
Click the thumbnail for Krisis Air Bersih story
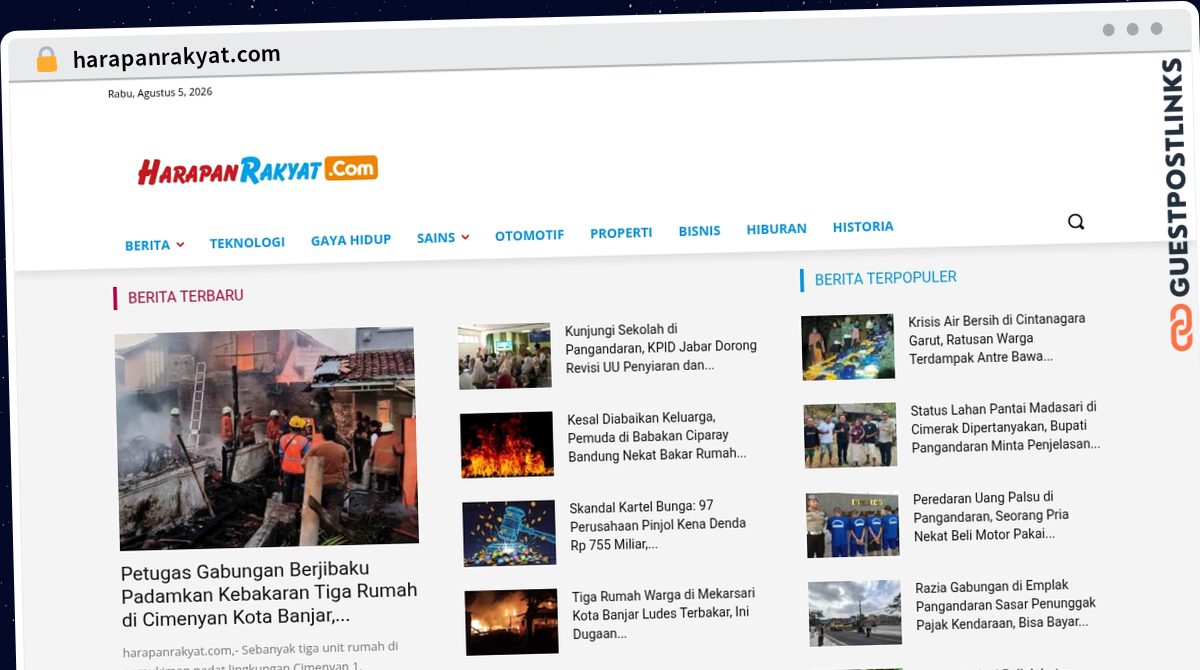click(848, 347)
